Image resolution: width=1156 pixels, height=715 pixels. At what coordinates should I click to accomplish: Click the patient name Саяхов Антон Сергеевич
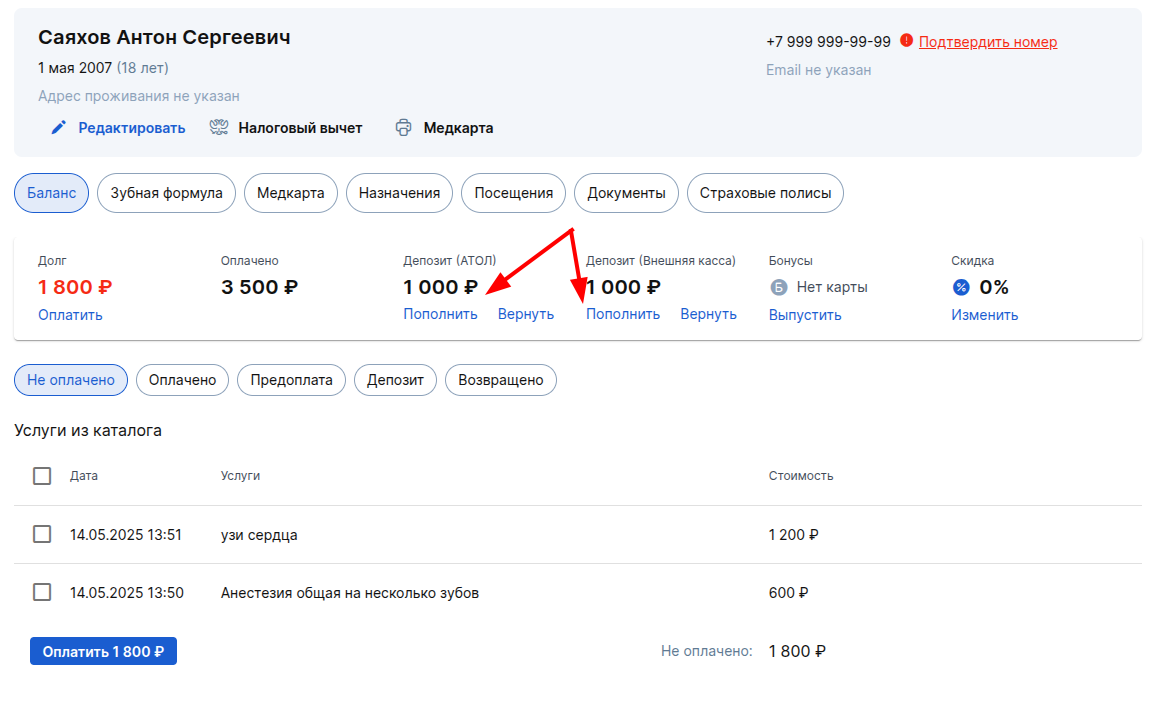[x=164, y=37]
